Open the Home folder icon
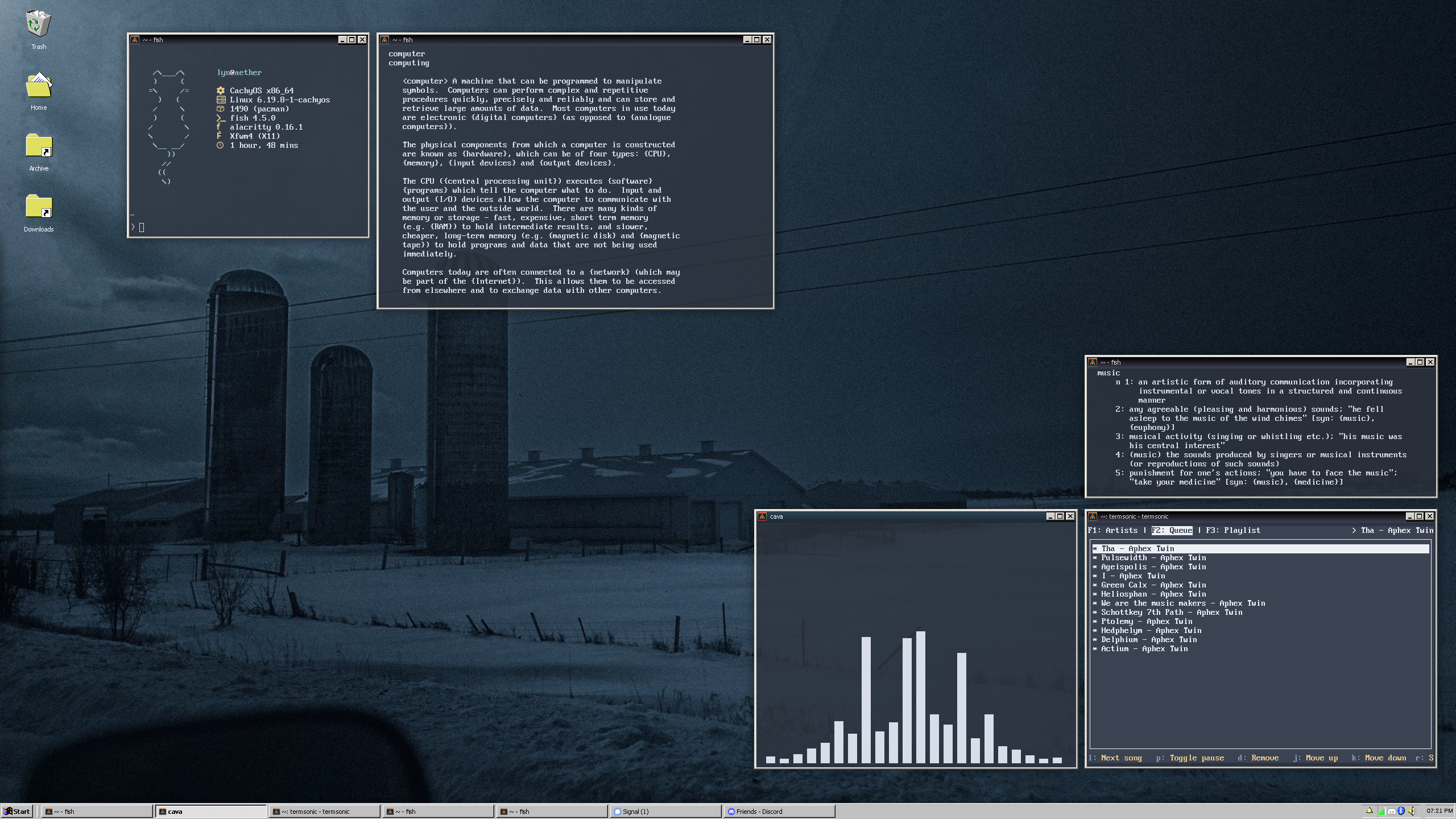This screenshot has width=1456, height=819. tap(39, 86)
